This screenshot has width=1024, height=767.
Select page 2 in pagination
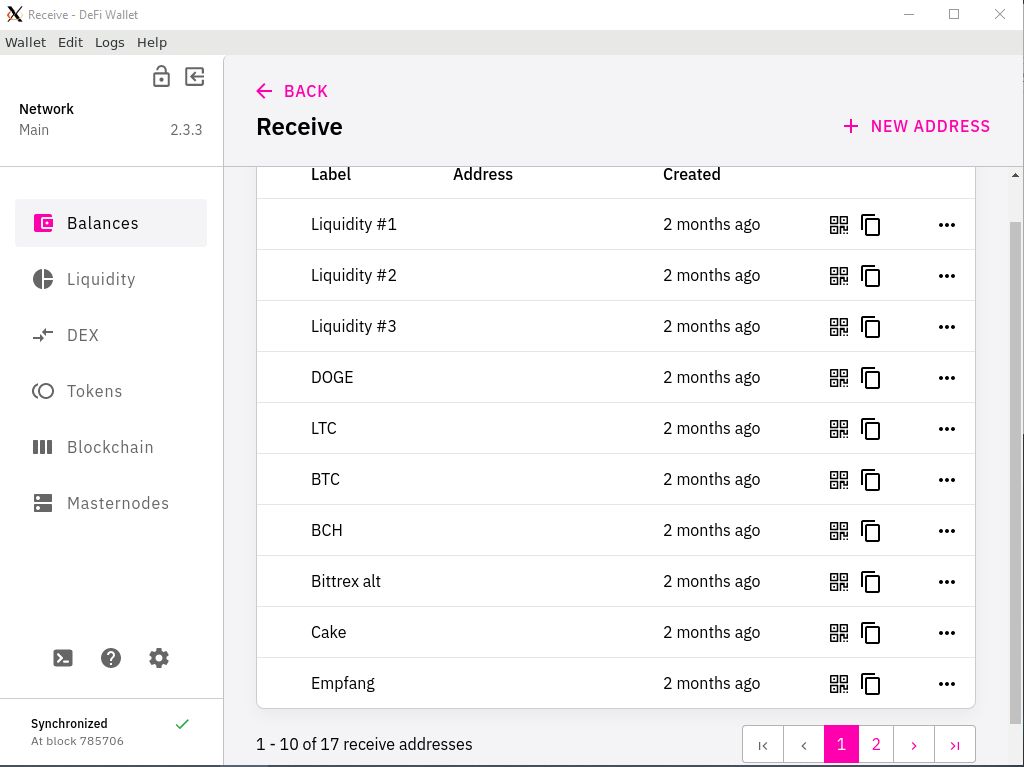point(876,744)
